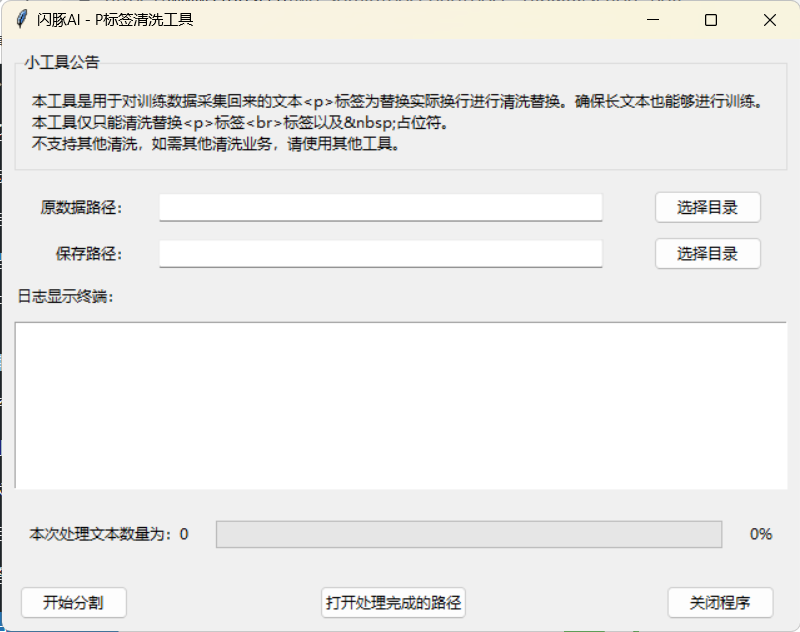Start processing with the 开始分割 button
This screenshot has width=800, height=632.
tap(73, 602)
